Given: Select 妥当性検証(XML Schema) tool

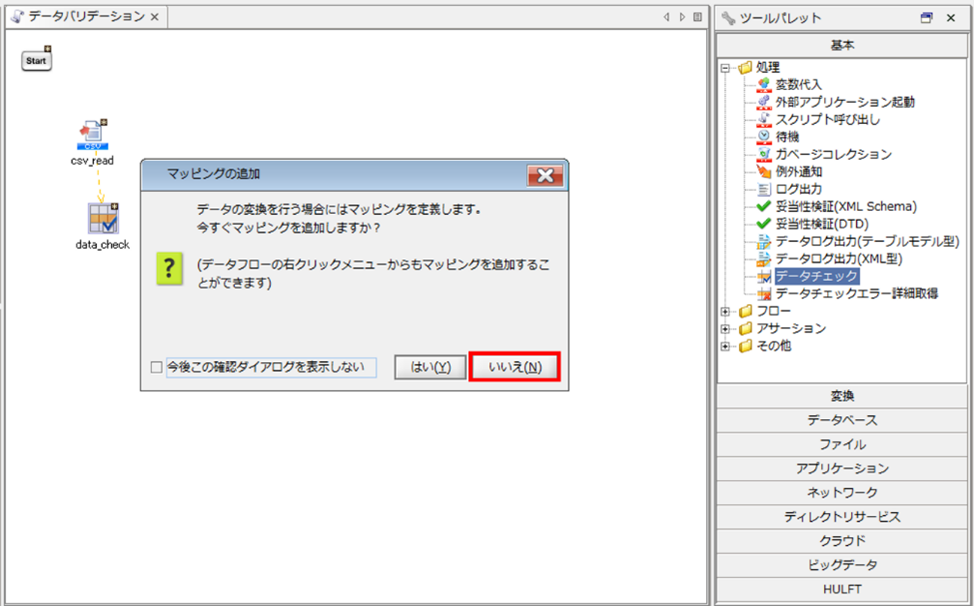Looking at the screenshot, I should tap(845, 207).
